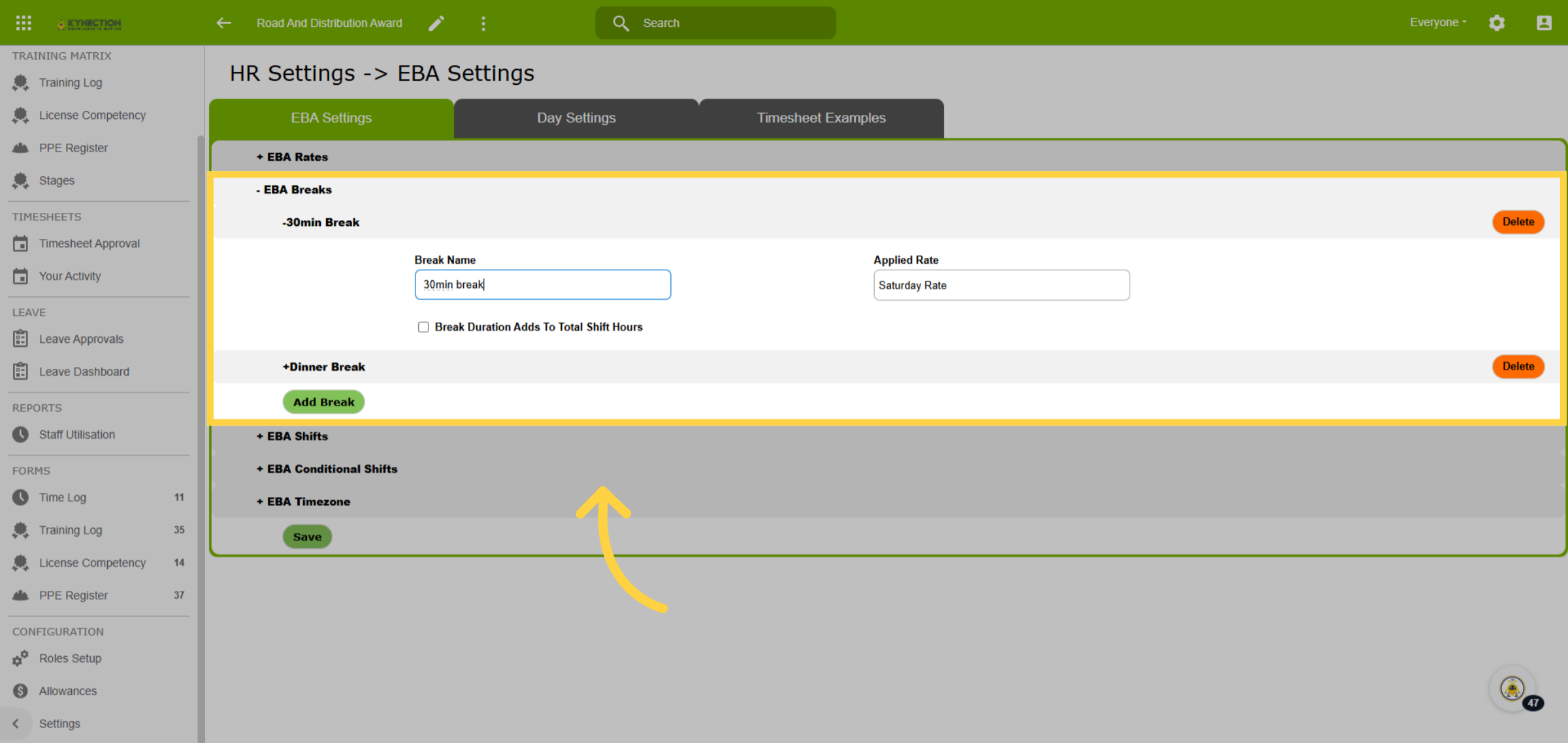
Task: Click the License Competency icon under Training Matrix
Action: coord(20,116)
